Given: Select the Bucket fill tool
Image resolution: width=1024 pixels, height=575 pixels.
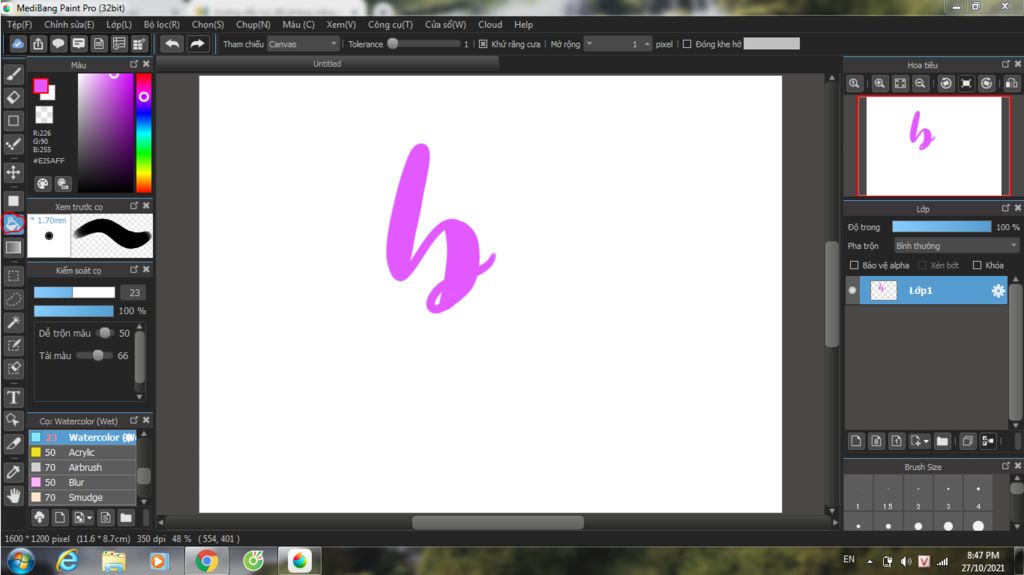Looking at the screenshot, I should tap(13, 224).
